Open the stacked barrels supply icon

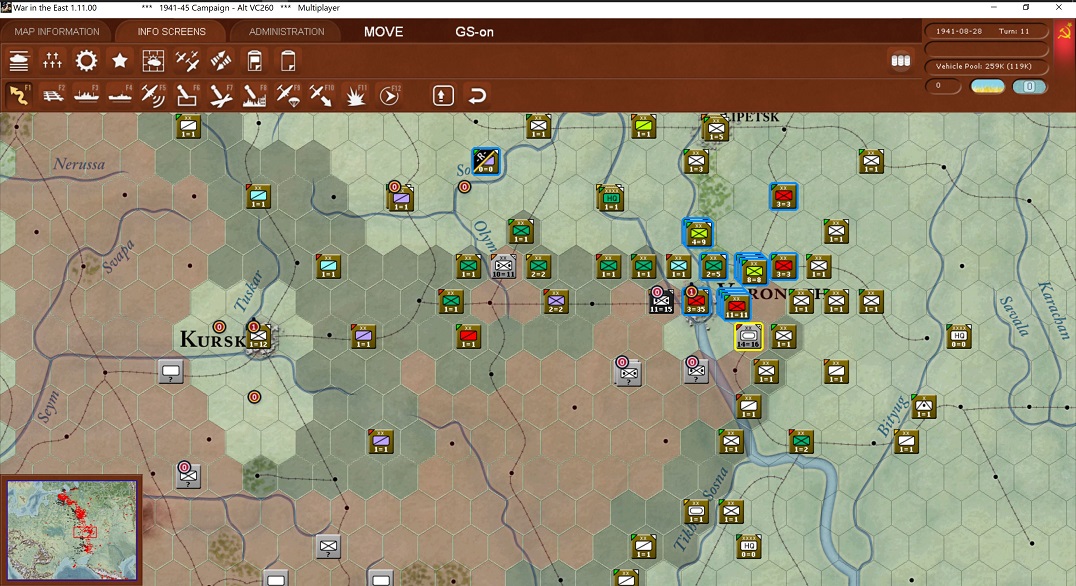coord(900,60)
